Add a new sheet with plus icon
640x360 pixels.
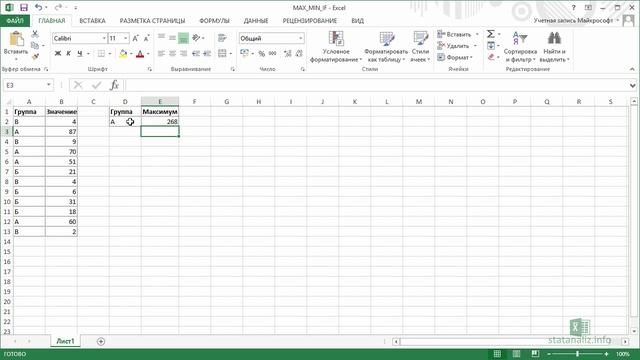coord(101,341)
